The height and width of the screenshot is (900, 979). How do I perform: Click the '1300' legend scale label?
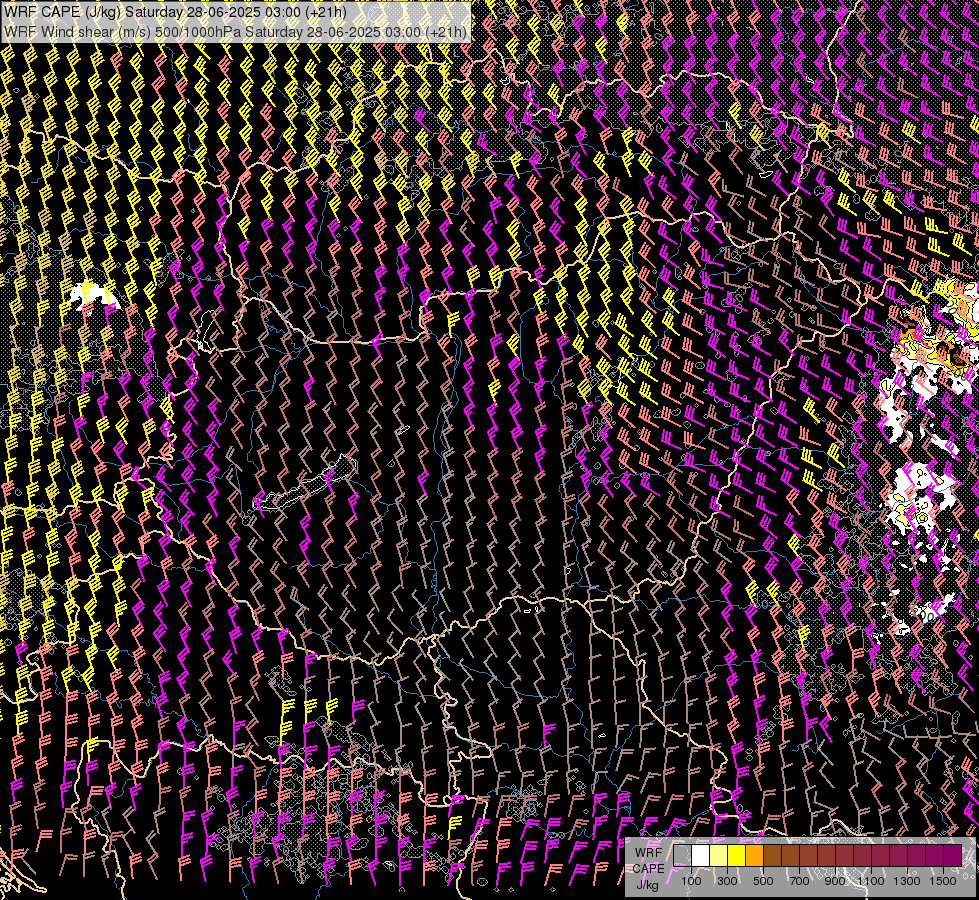click(907, 881)
